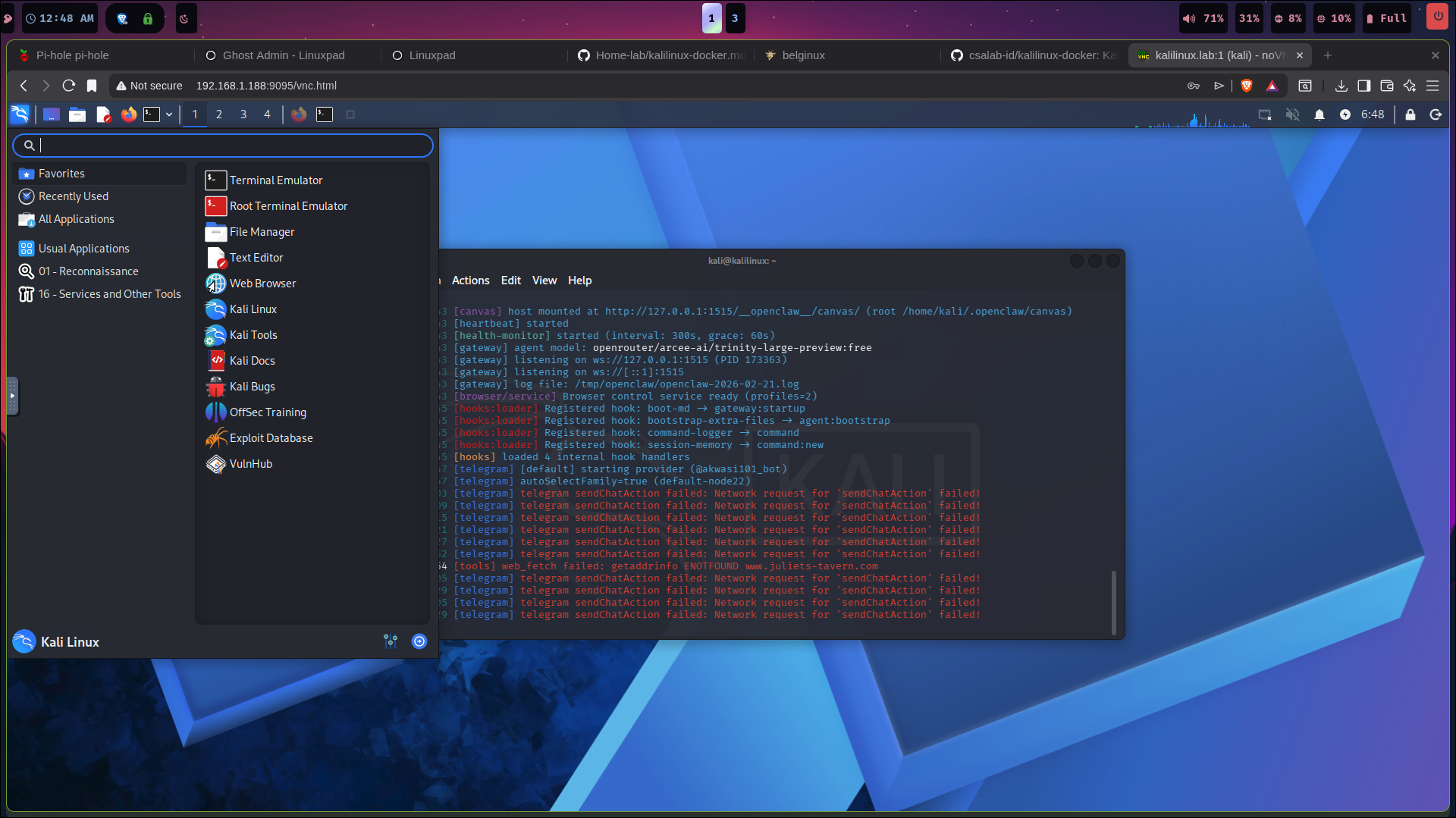Viewport: 1456px width, 818px height.
Task: Launch Root Terminal Emulator from favorites
Action: tap(288, 206)
